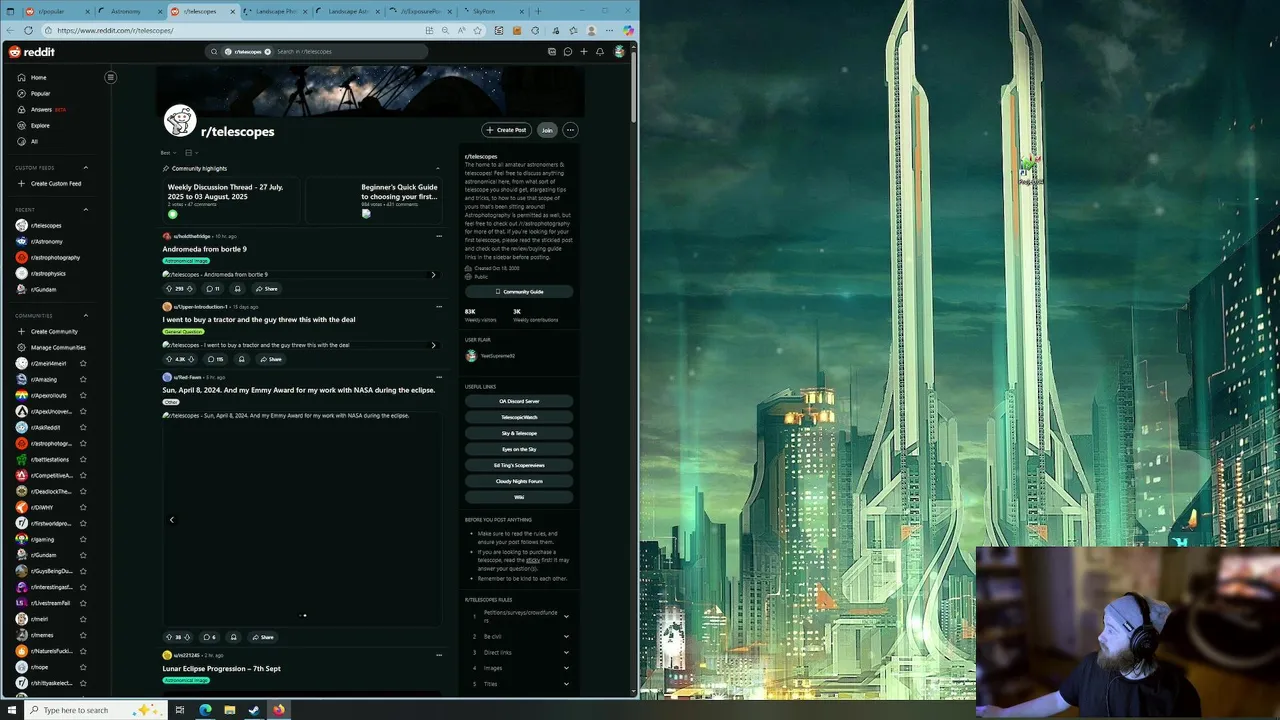Open Edge Copilot icon
Image resolution: width=1280 pixels, height=720 pixels.
point(628,30)
